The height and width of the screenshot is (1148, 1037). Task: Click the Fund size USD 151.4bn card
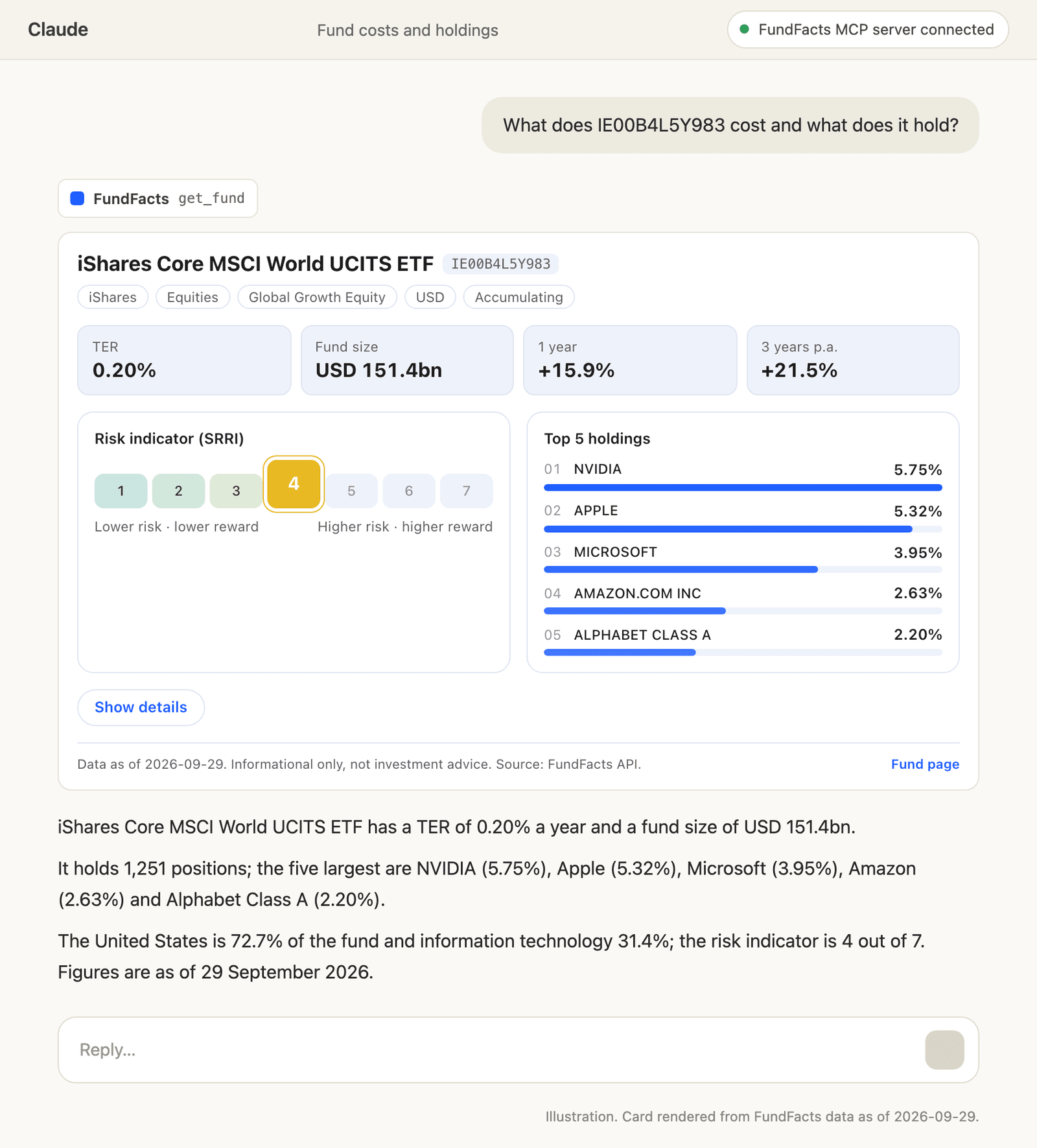[x=407, y=360]
